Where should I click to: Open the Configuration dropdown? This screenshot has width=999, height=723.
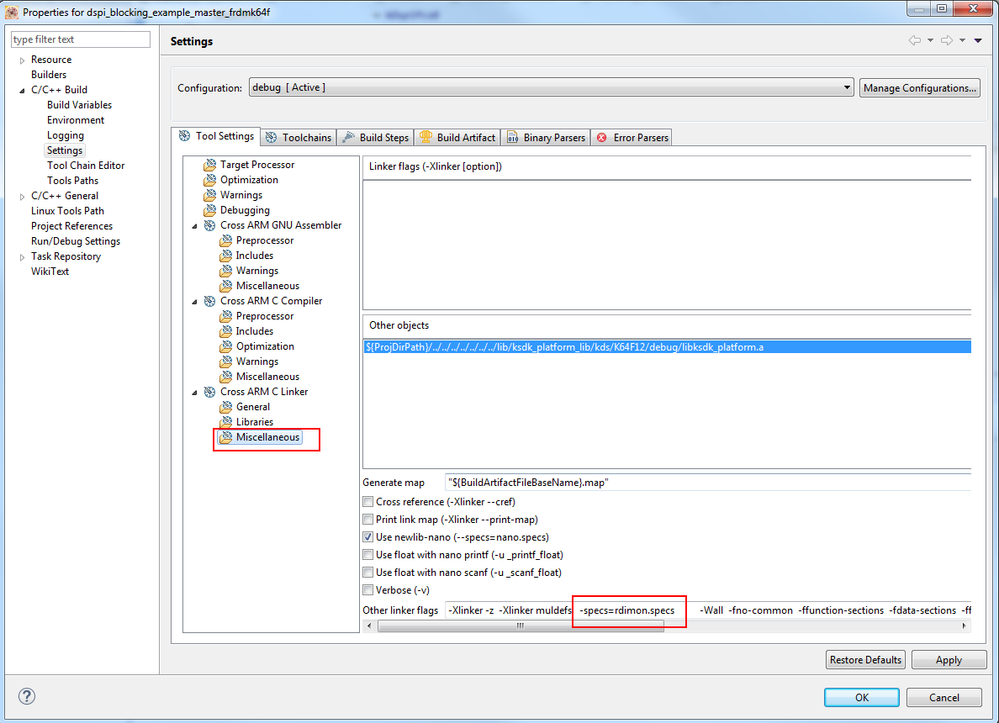551,88
